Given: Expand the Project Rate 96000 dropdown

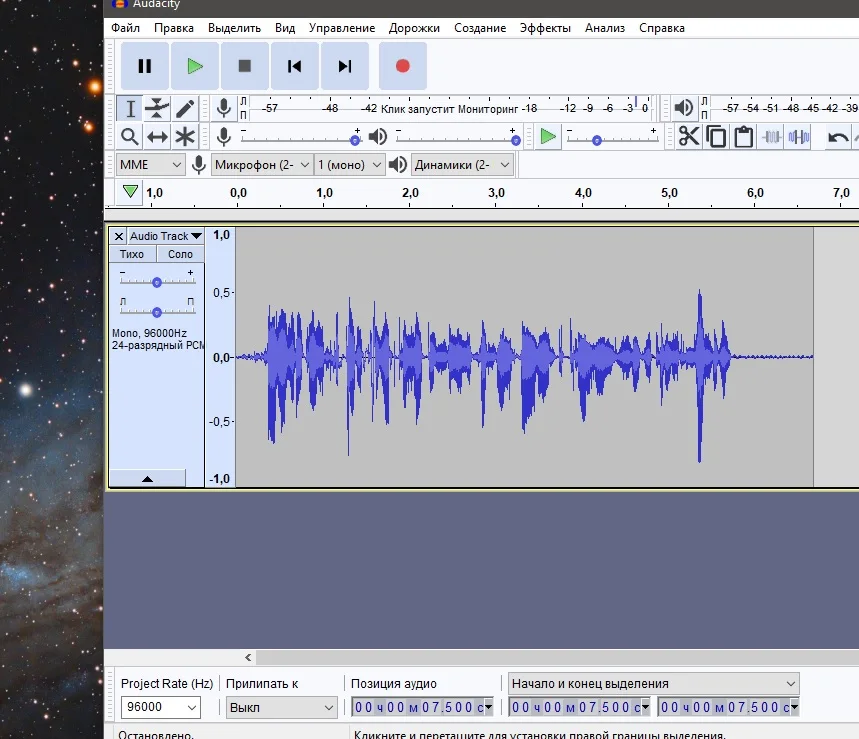Looking at the screenshot, I should pyautogui.click(x=191, y=707).
